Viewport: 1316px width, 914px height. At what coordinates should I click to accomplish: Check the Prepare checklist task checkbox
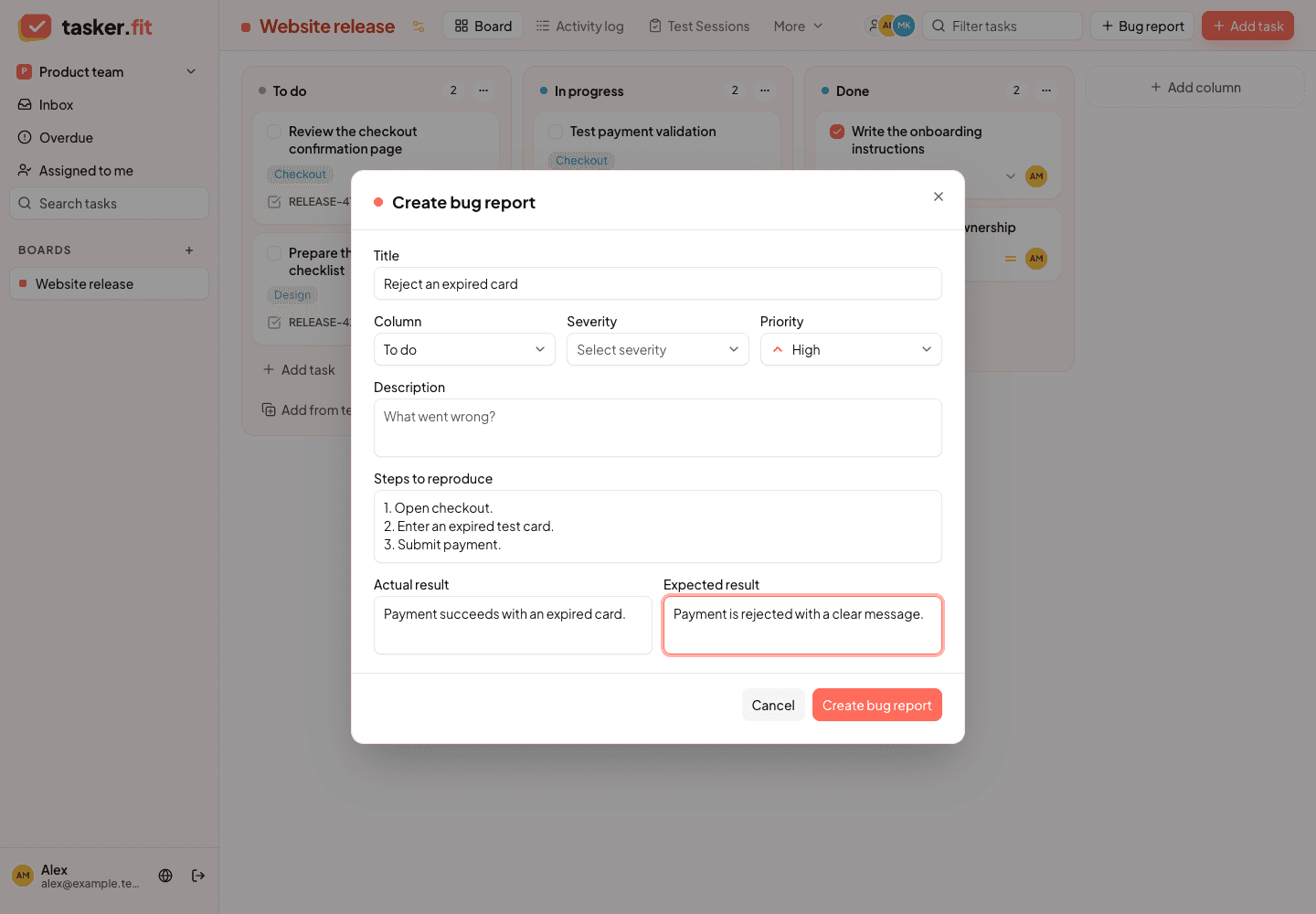274,253
